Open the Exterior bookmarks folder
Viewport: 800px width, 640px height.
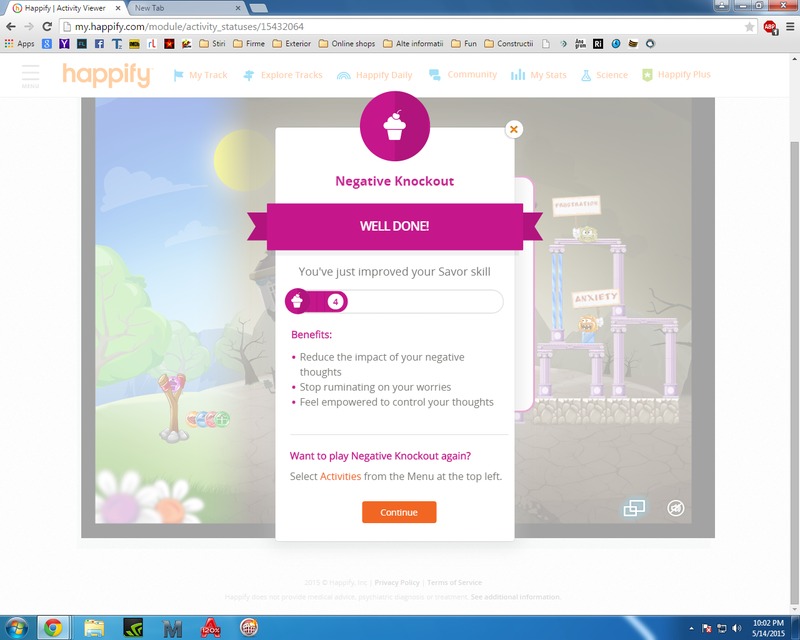292,44
